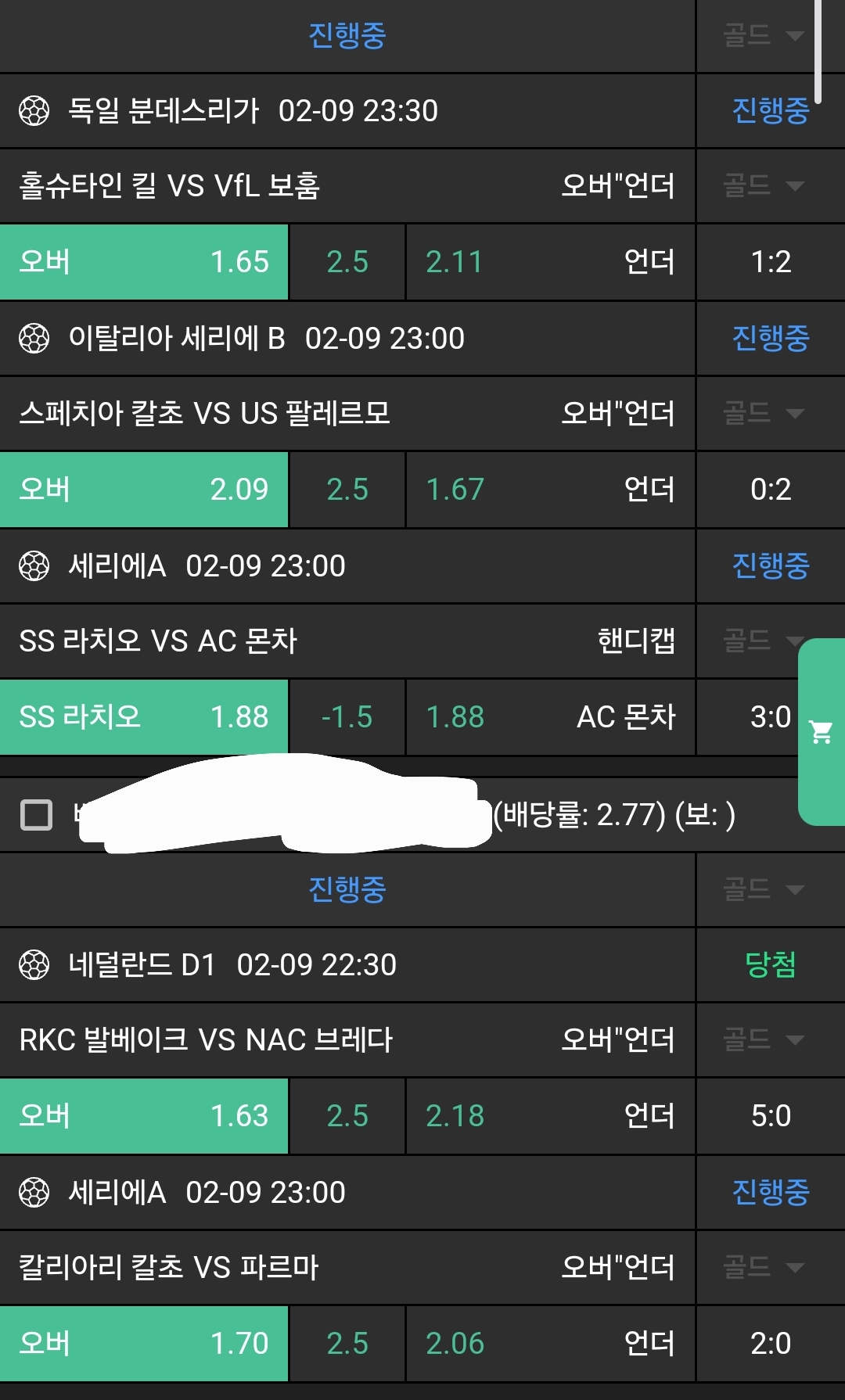Choose SS 라치오 1.88 handicap bet
This screenshot has width=845, height=1400.
point(144,717)
